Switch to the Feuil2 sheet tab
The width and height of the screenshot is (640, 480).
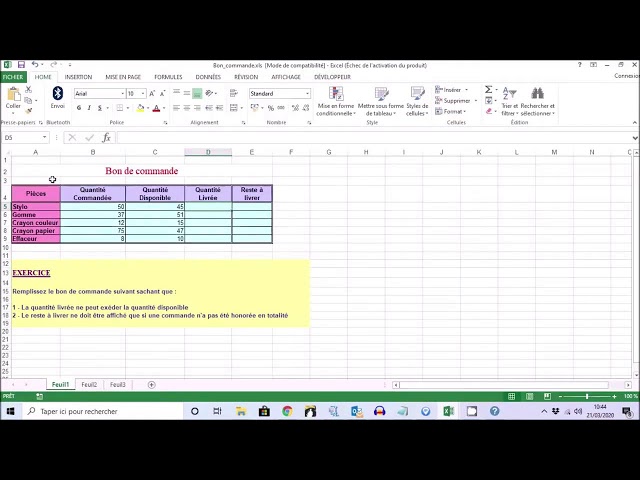[89, 384]
